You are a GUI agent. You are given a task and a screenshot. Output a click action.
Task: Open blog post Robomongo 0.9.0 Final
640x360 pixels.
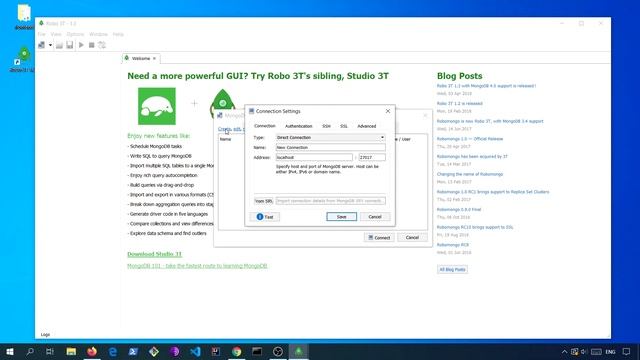459,209
